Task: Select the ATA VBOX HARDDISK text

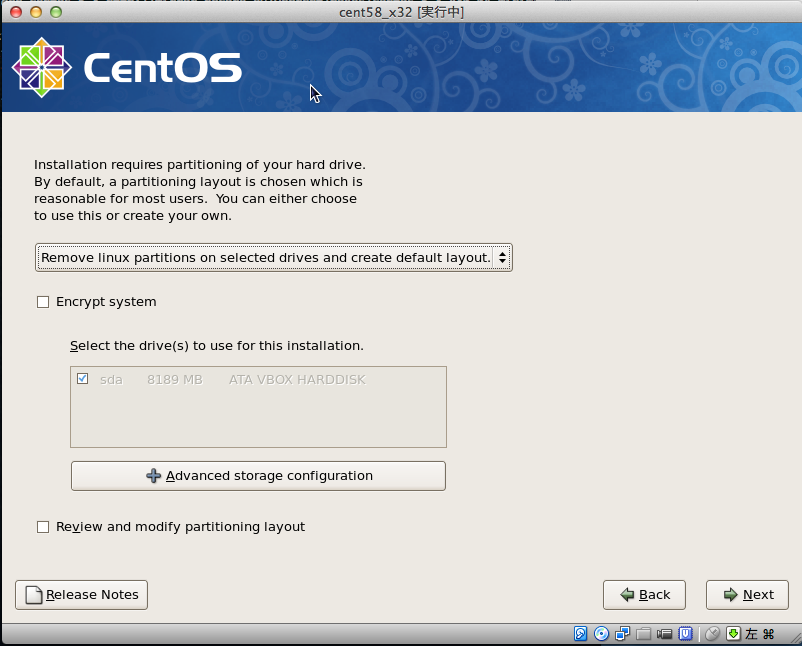Action: pyautogui.click(x=297, y=380)
